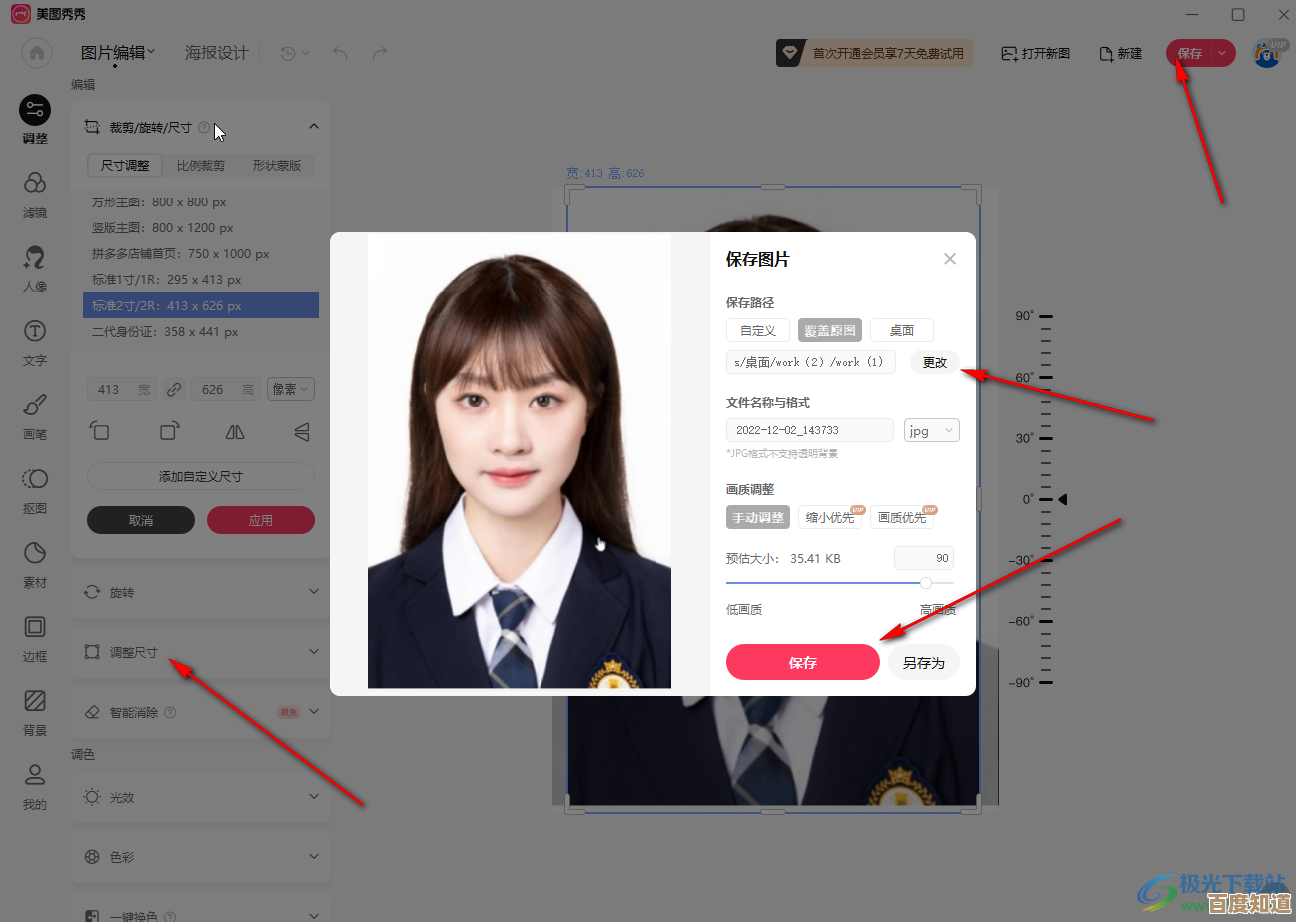Click the file name input field
This screenshot has width=1296, height=922.
(810, 430)
